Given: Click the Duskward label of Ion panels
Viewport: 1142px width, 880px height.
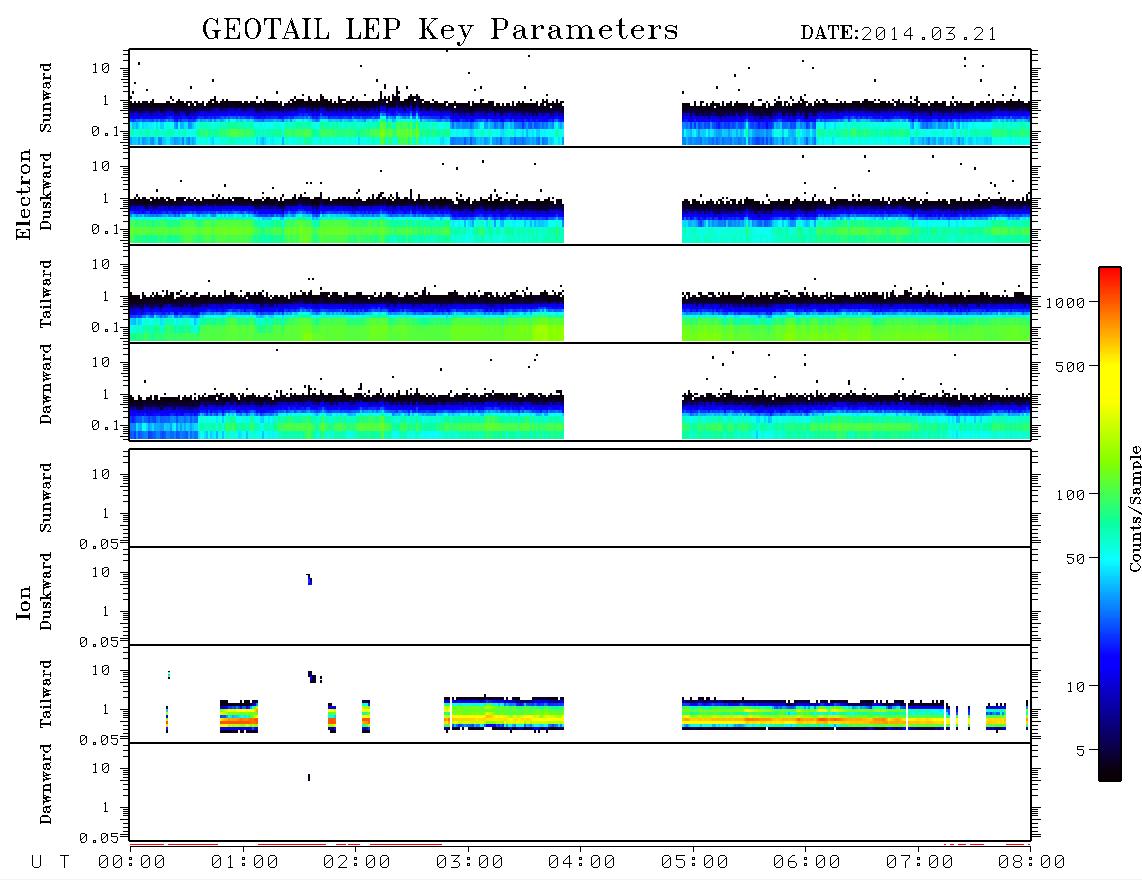Looking at the screenshot, I should [x=45, y=591].
